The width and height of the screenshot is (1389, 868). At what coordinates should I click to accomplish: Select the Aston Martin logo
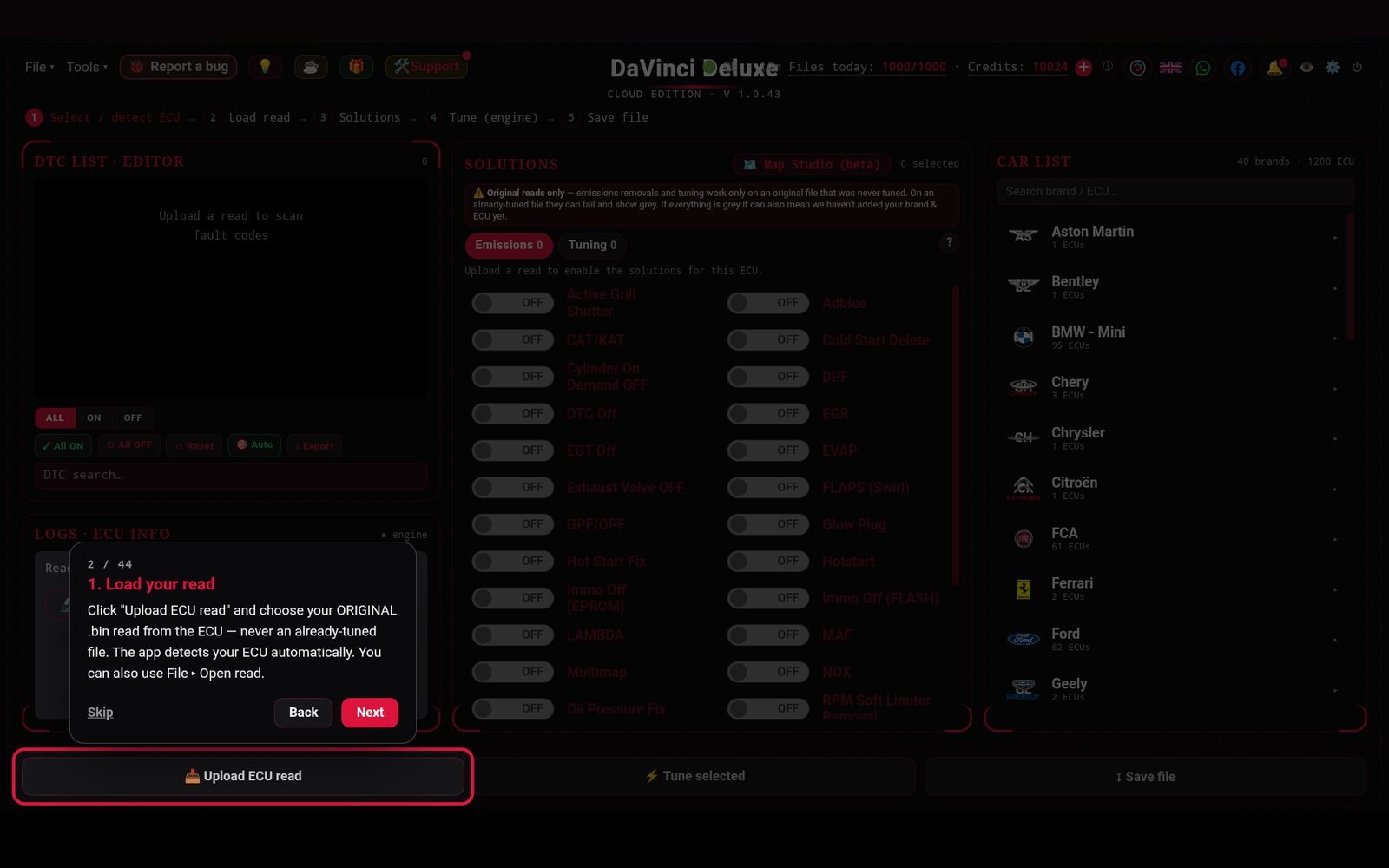point(1024,236)
